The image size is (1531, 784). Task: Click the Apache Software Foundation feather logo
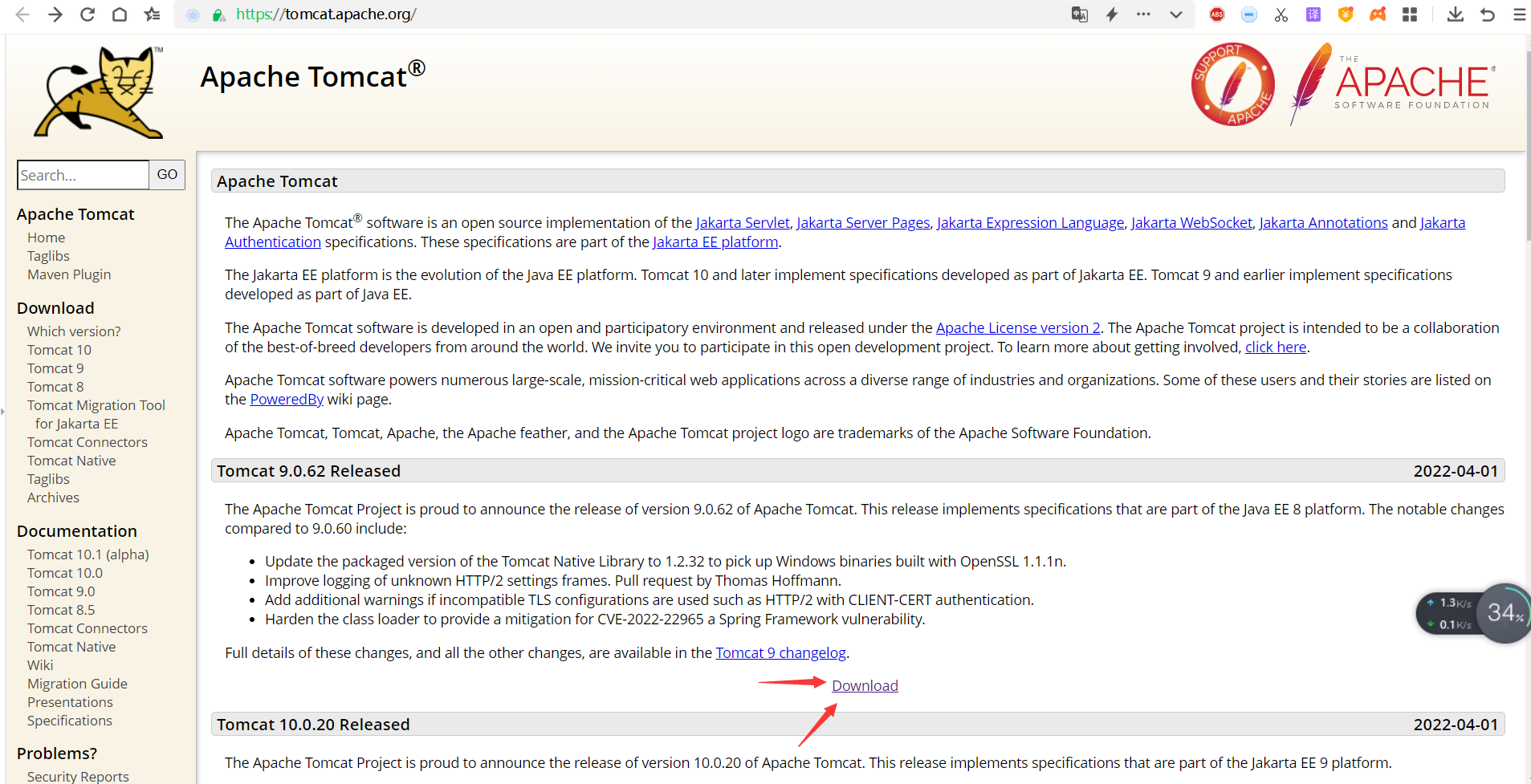point(1393,84)
